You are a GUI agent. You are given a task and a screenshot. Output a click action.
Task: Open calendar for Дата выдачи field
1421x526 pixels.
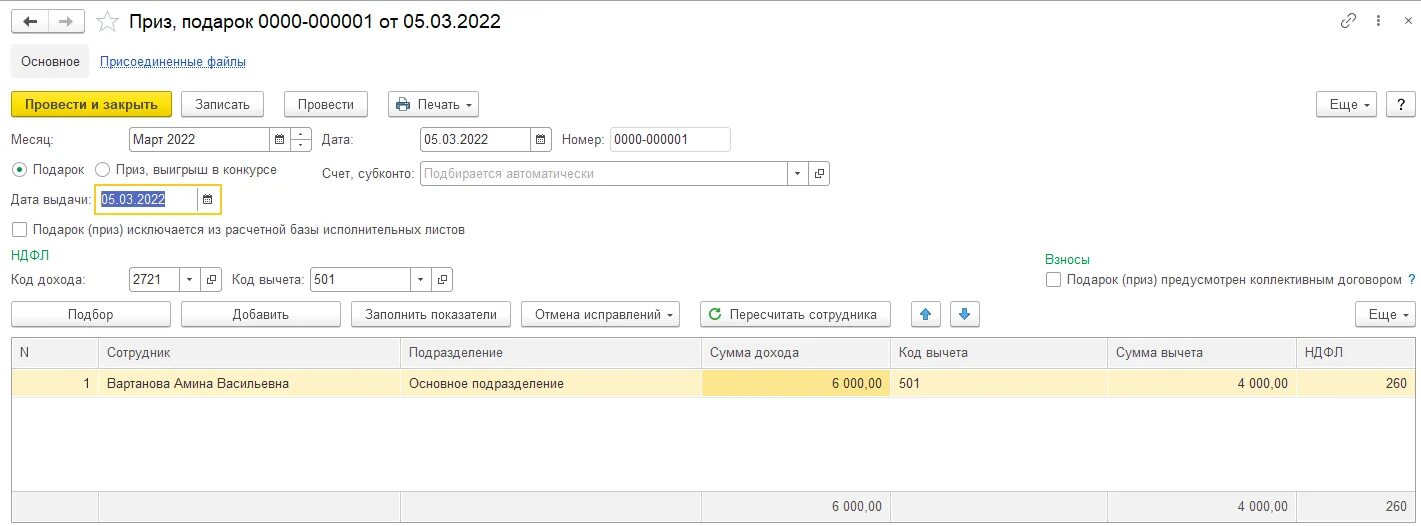click(x=208, y=199)
